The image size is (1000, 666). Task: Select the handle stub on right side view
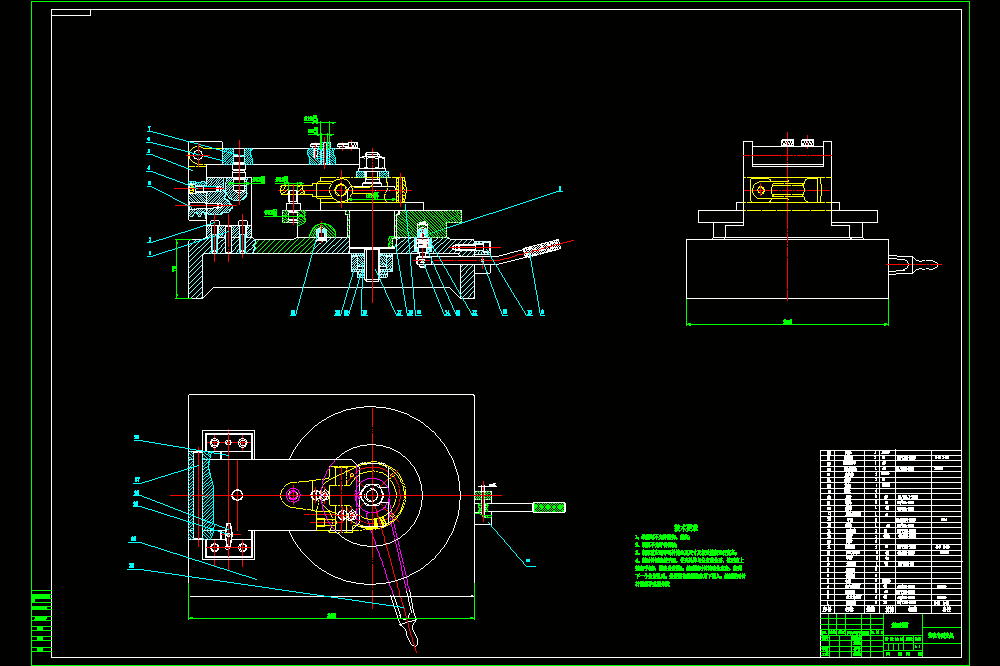tap(913, 264)
